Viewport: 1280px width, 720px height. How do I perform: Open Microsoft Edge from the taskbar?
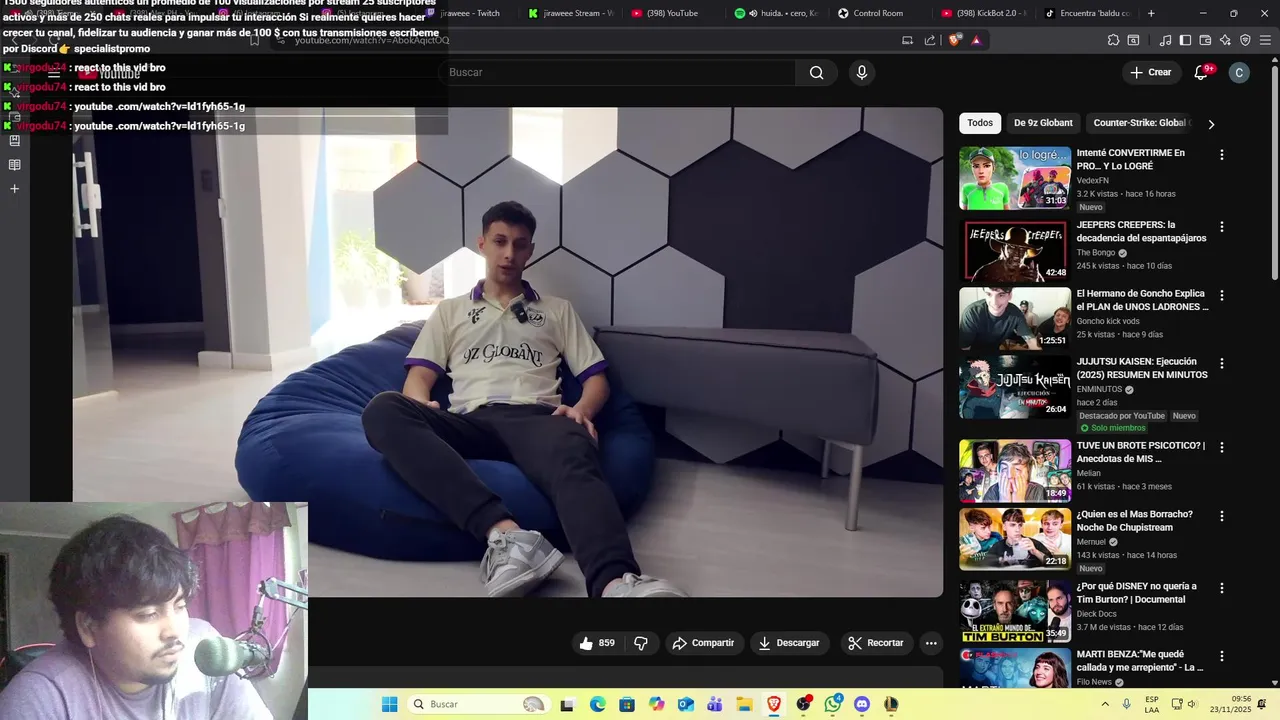click(597, 704)
